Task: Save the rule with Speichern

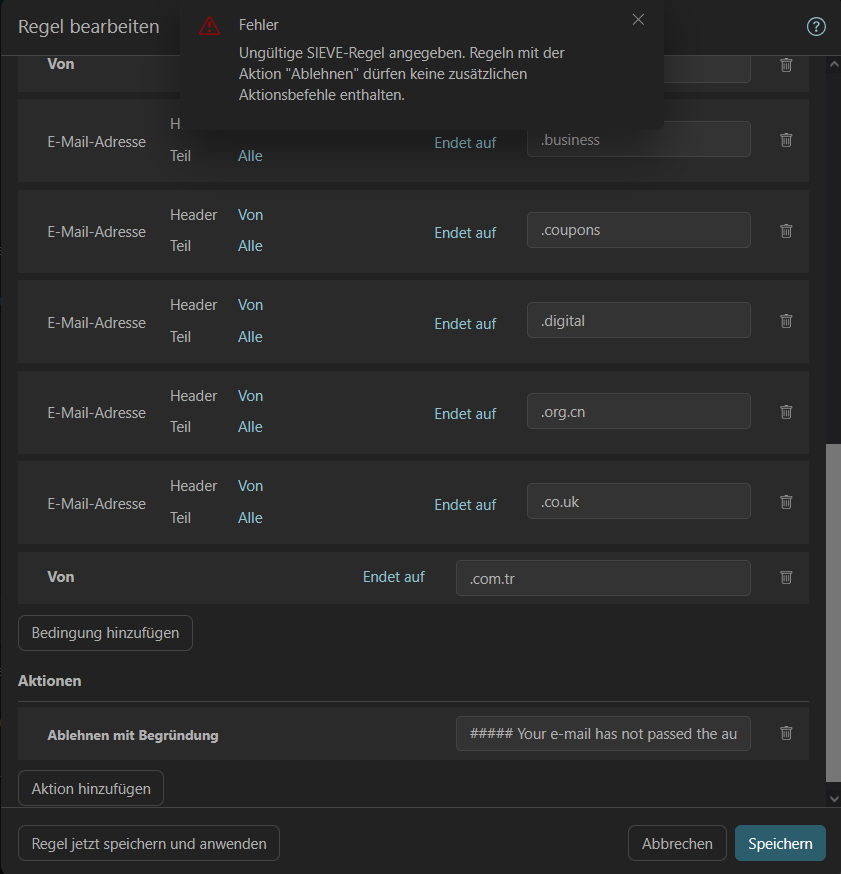Action: (780, 844)
